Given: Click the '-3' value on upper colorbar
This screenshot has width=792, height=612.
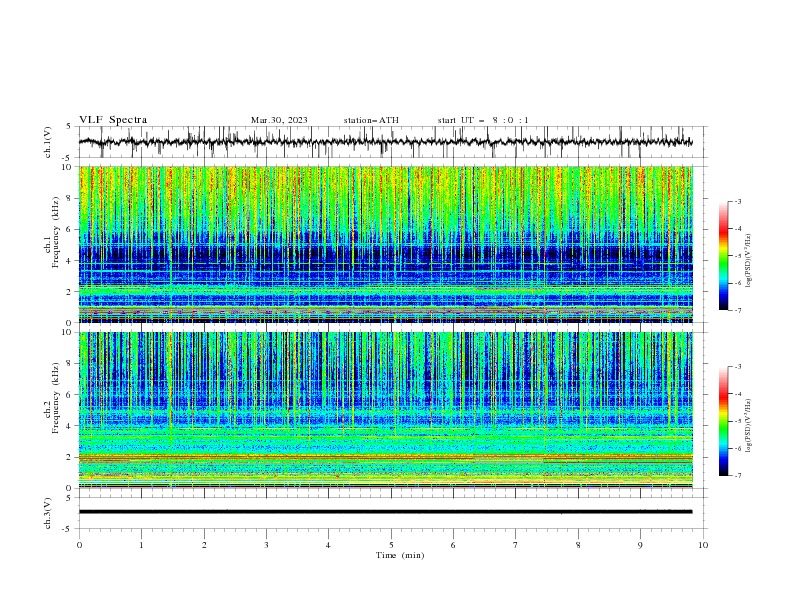Looking at the screenshot, I should [737, 201].
